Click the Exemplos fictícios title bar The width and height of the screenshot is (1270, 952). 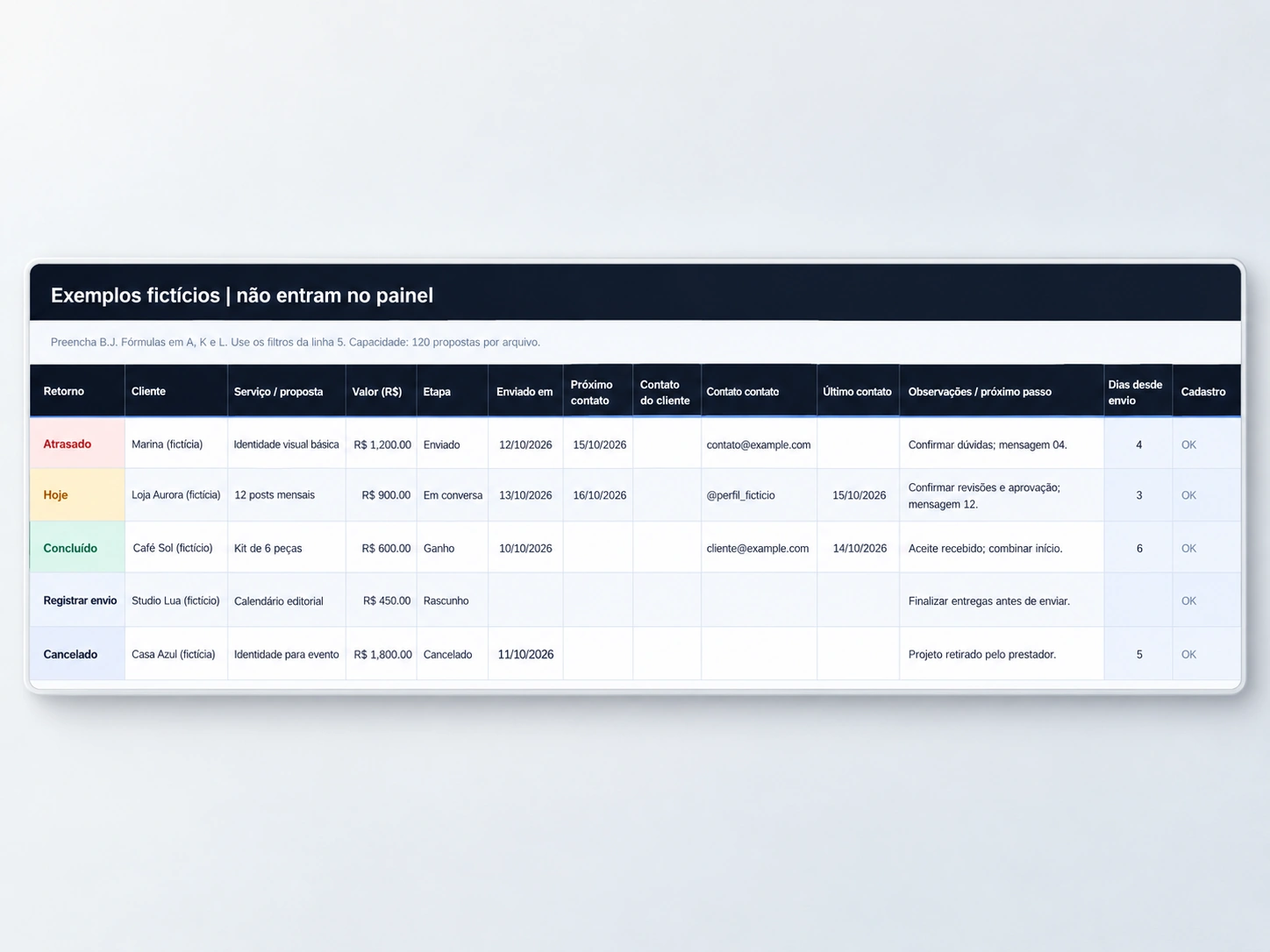635,293
